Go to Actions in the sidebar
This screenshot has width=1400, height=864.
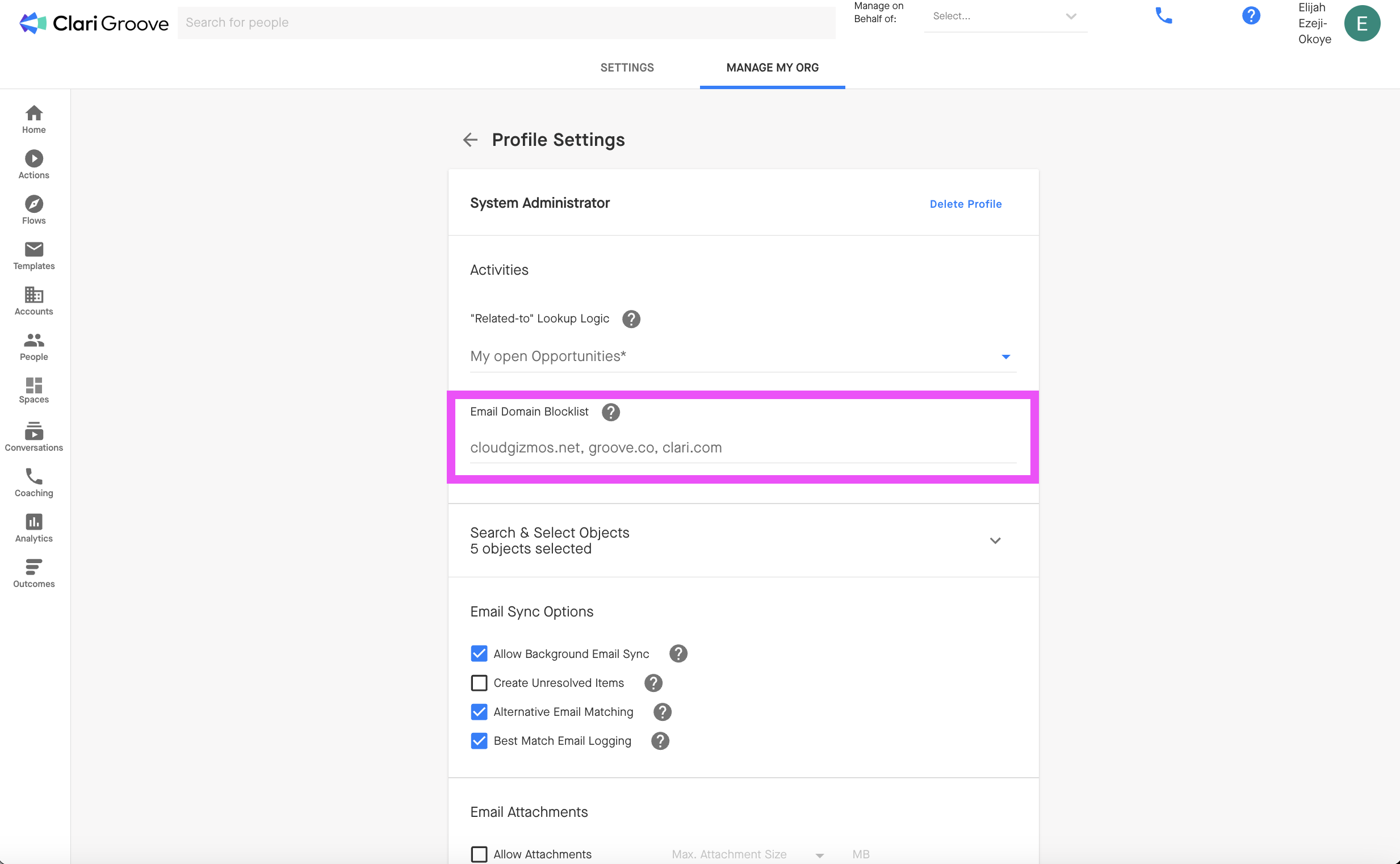click(33, 165)
